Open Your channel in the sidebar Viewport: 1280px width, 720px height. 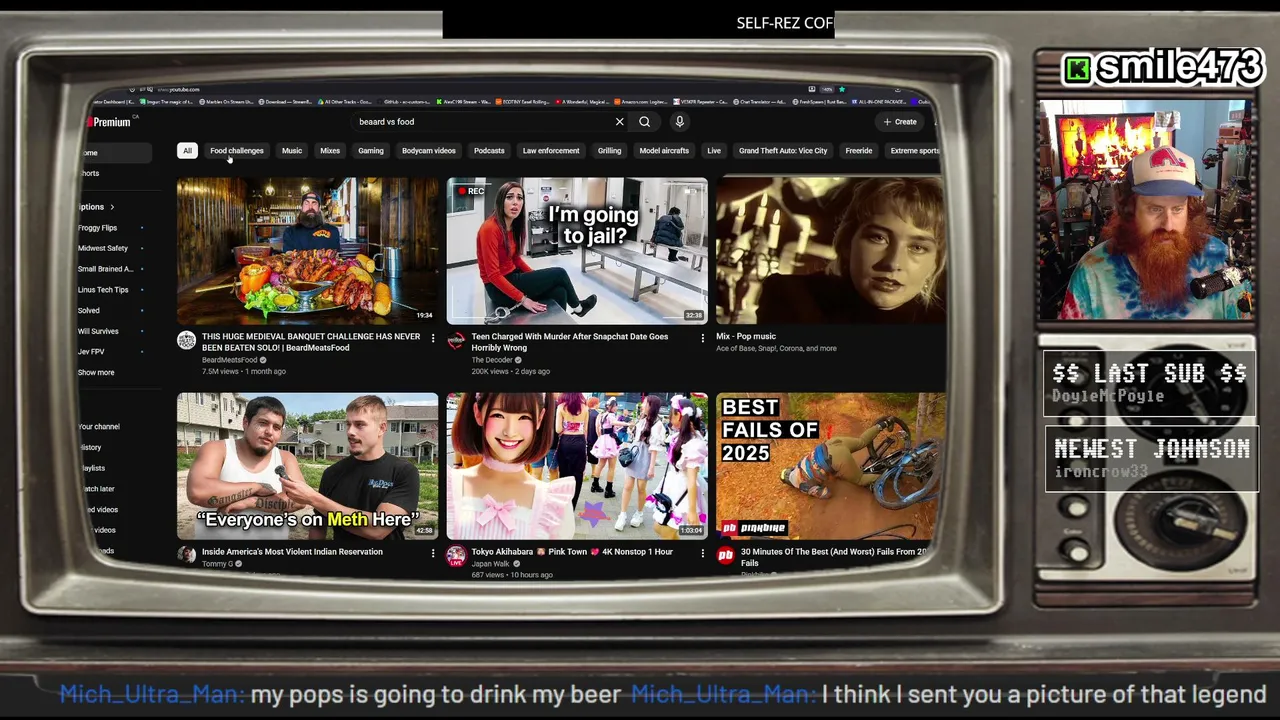tap(100, 427)
